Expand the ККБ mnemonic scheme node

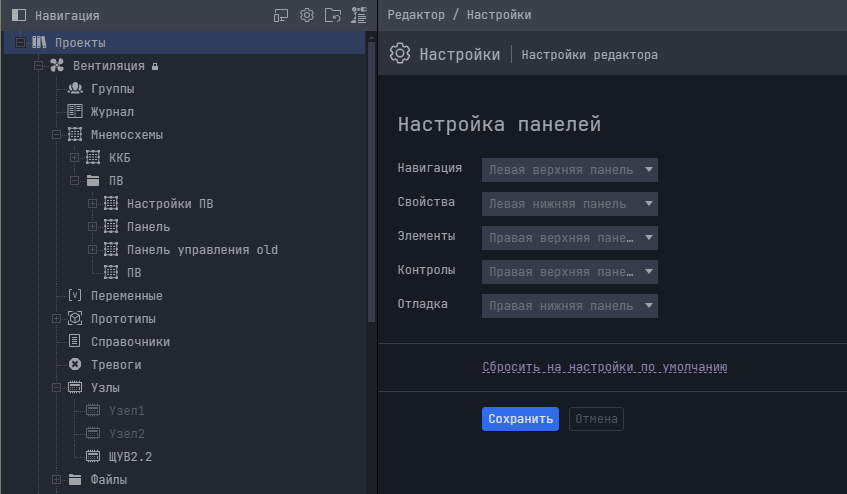74,158
